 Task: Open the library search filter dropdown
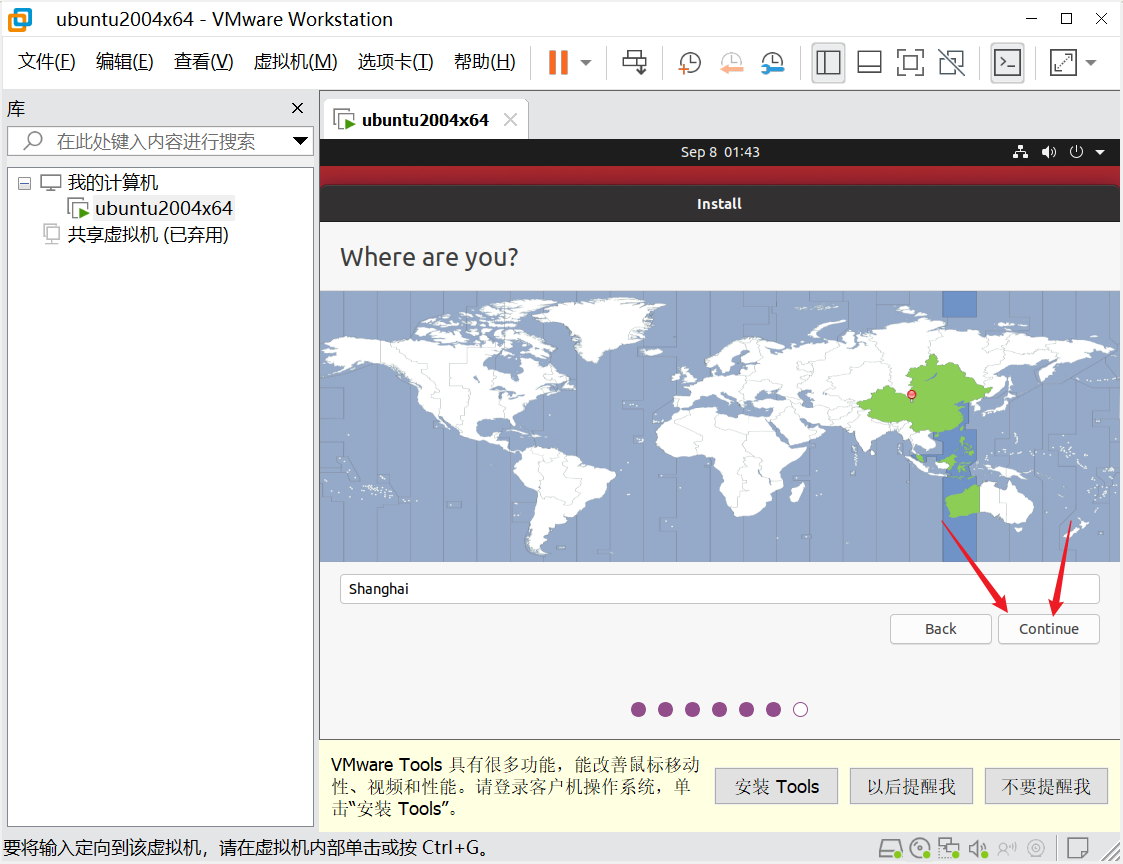[300, 141]
